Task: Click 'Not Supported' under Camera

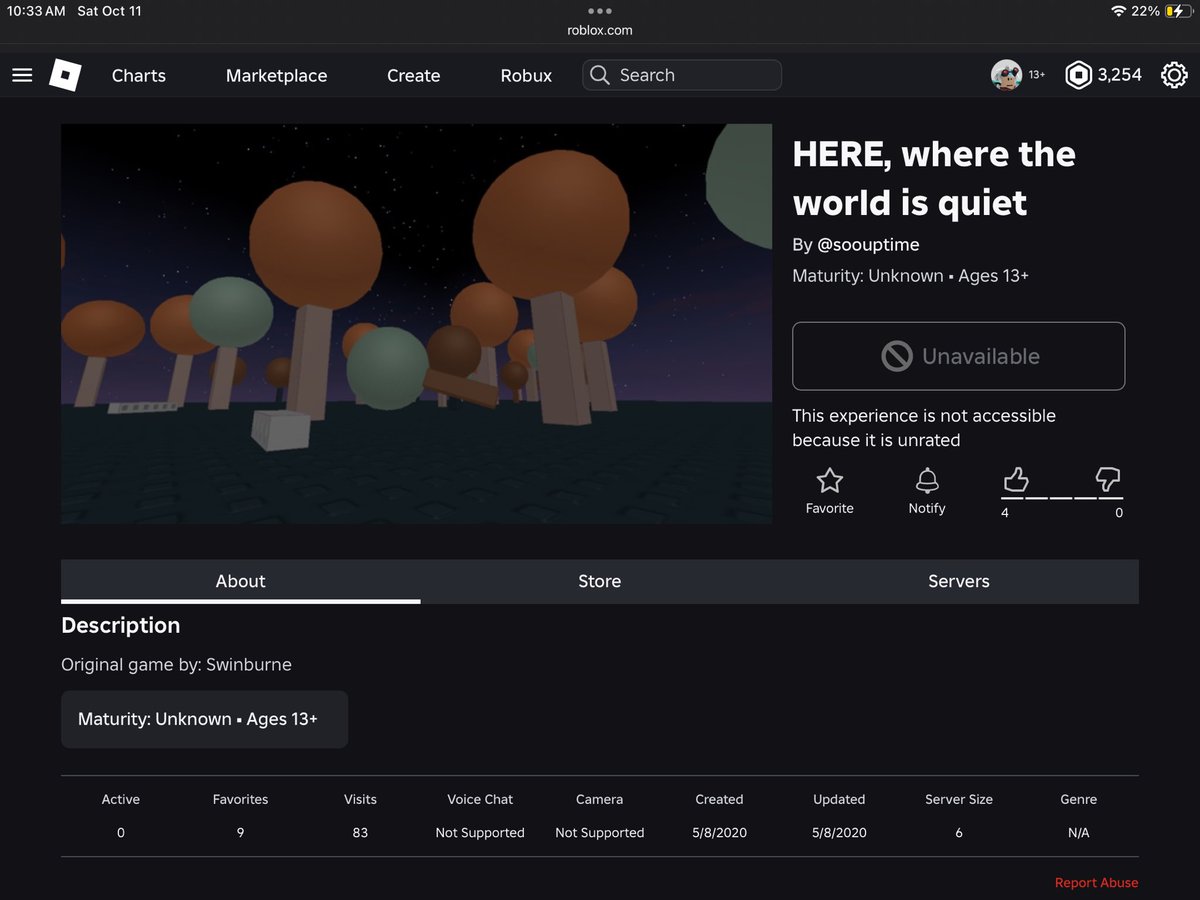Action: 600,832
